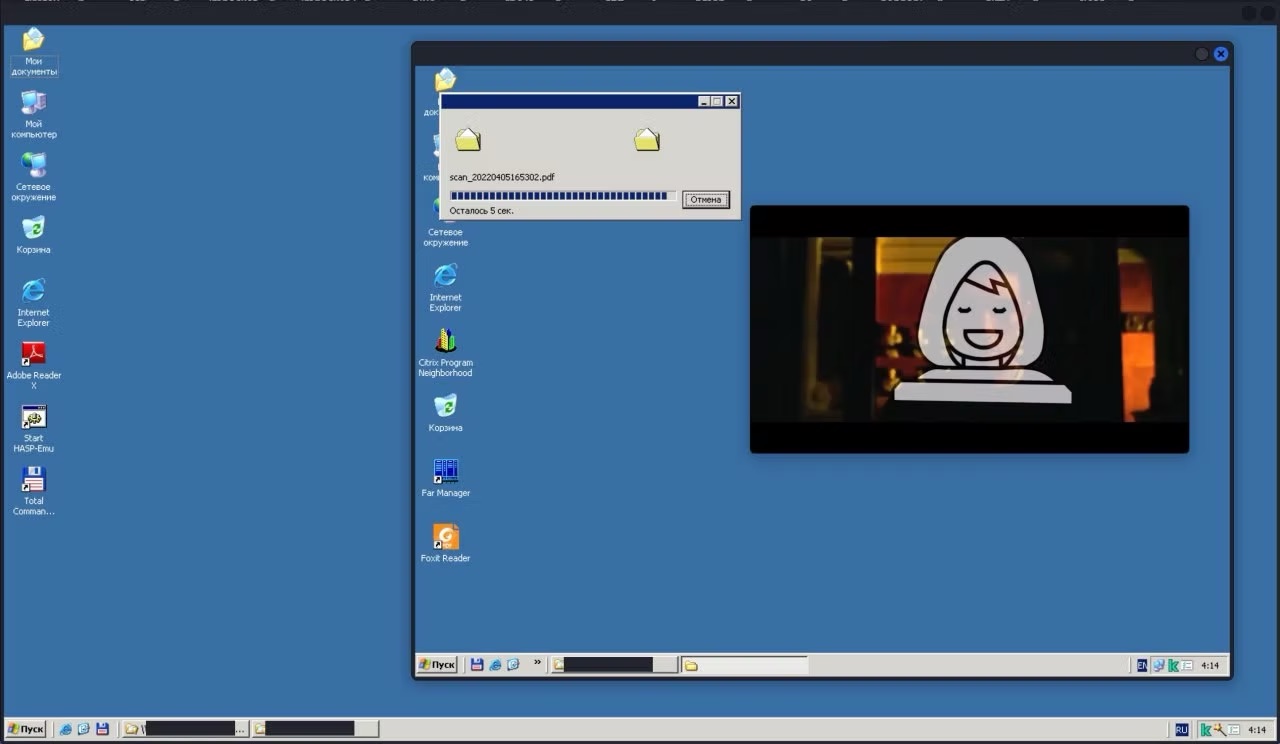Click the EN language indicator in the remote taskbar
Viewport: 1280px width, 744px height.
[1142, 665]
